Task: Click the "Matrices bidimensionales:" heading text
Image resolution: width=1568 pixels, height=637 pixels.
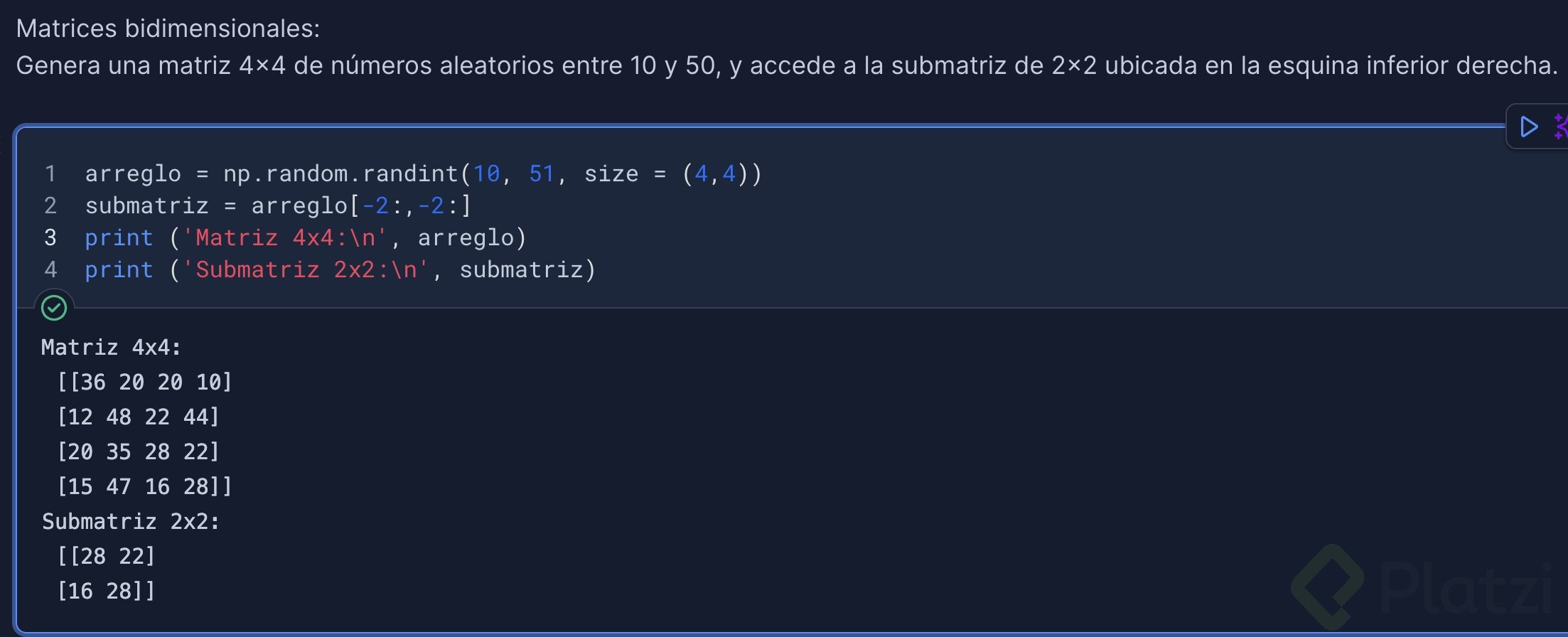Action: click(168, 28)
